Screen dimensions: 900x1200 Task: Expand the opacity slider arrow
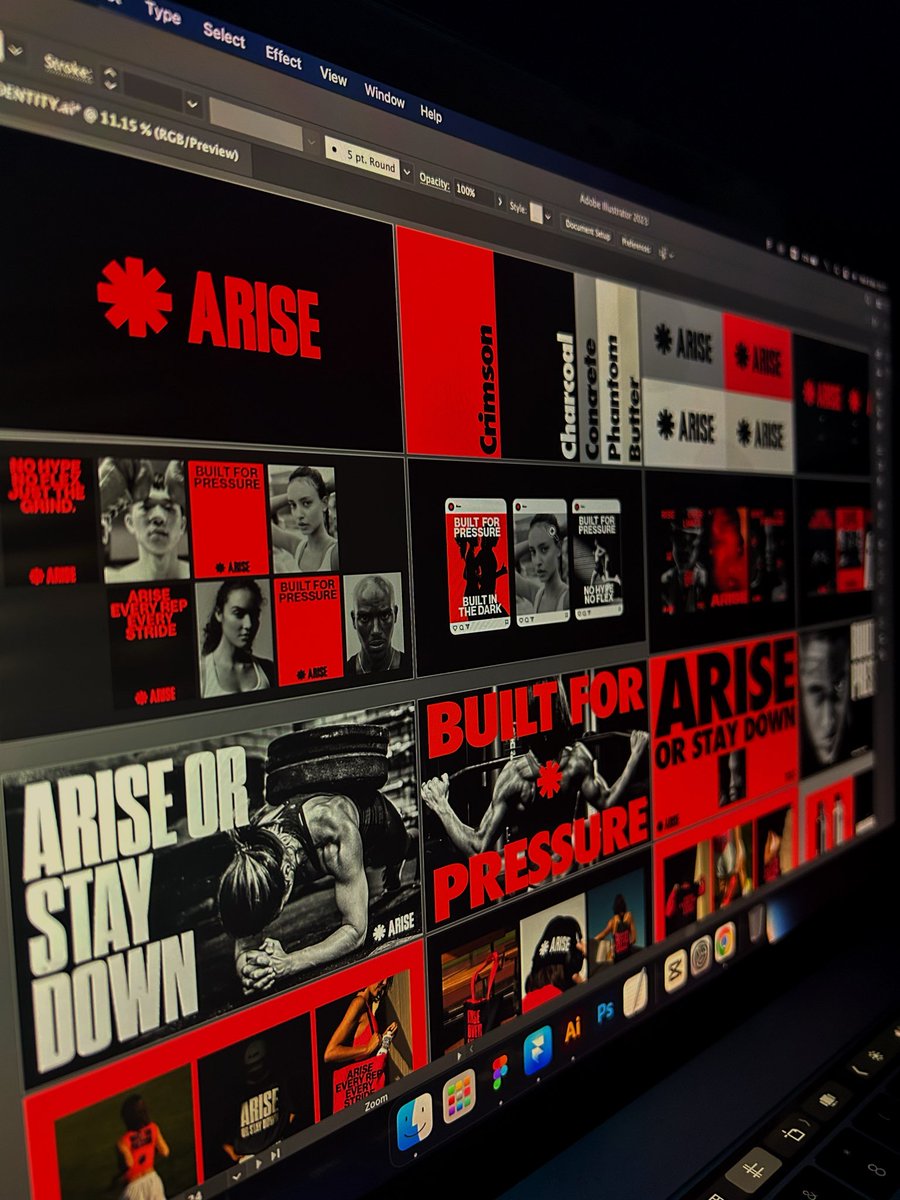pos(501,200)
